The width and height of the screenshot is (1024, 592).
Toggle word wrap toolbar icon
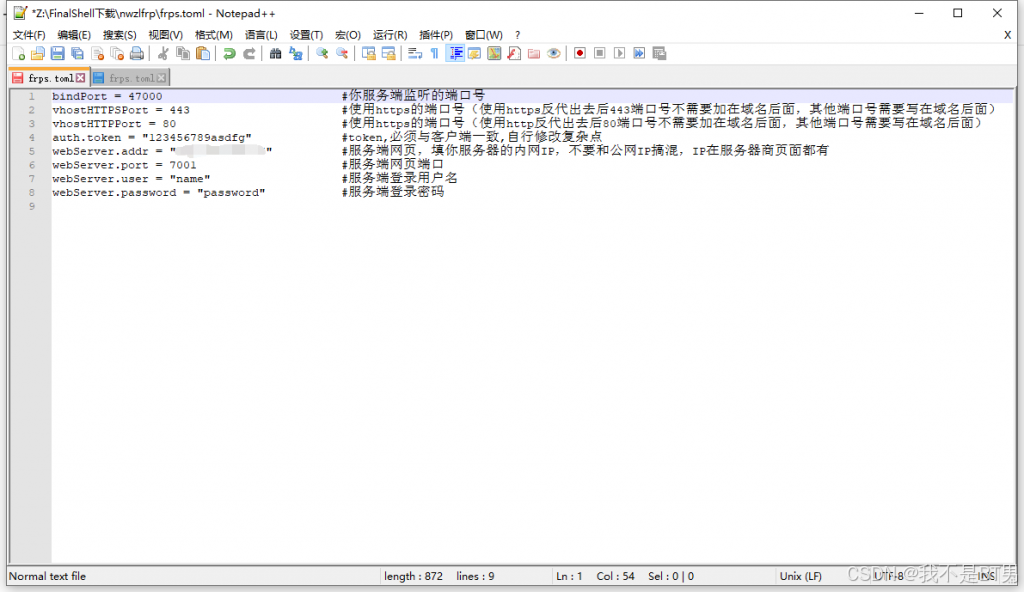tap(415, 54)
